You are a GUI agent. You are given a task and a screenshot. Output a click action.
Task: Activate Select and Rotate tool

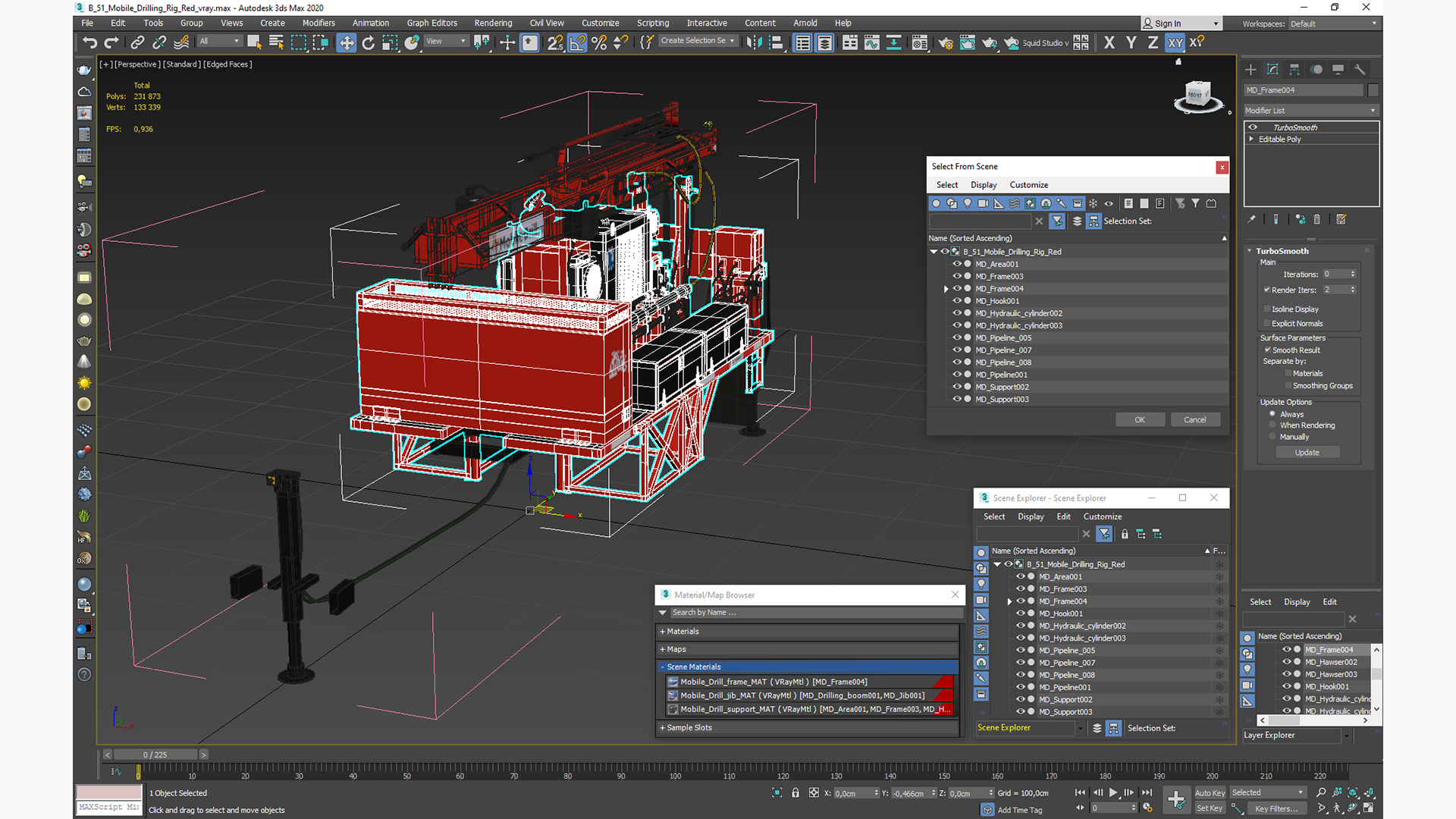click(x=368, y=42)
